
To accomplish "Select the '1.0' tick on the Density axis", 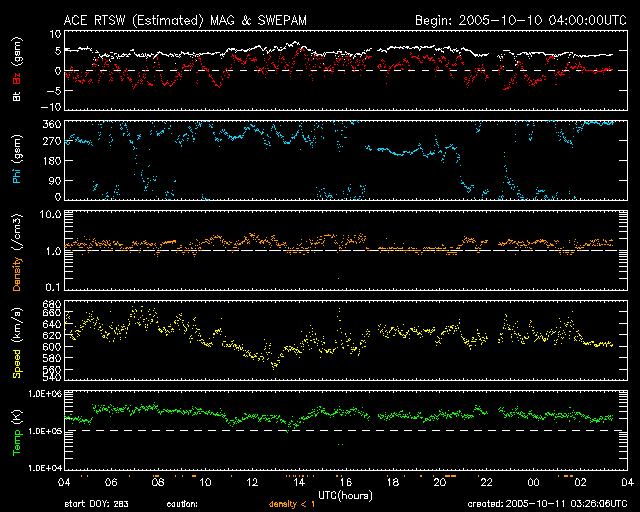I will (x=53, y=251).
